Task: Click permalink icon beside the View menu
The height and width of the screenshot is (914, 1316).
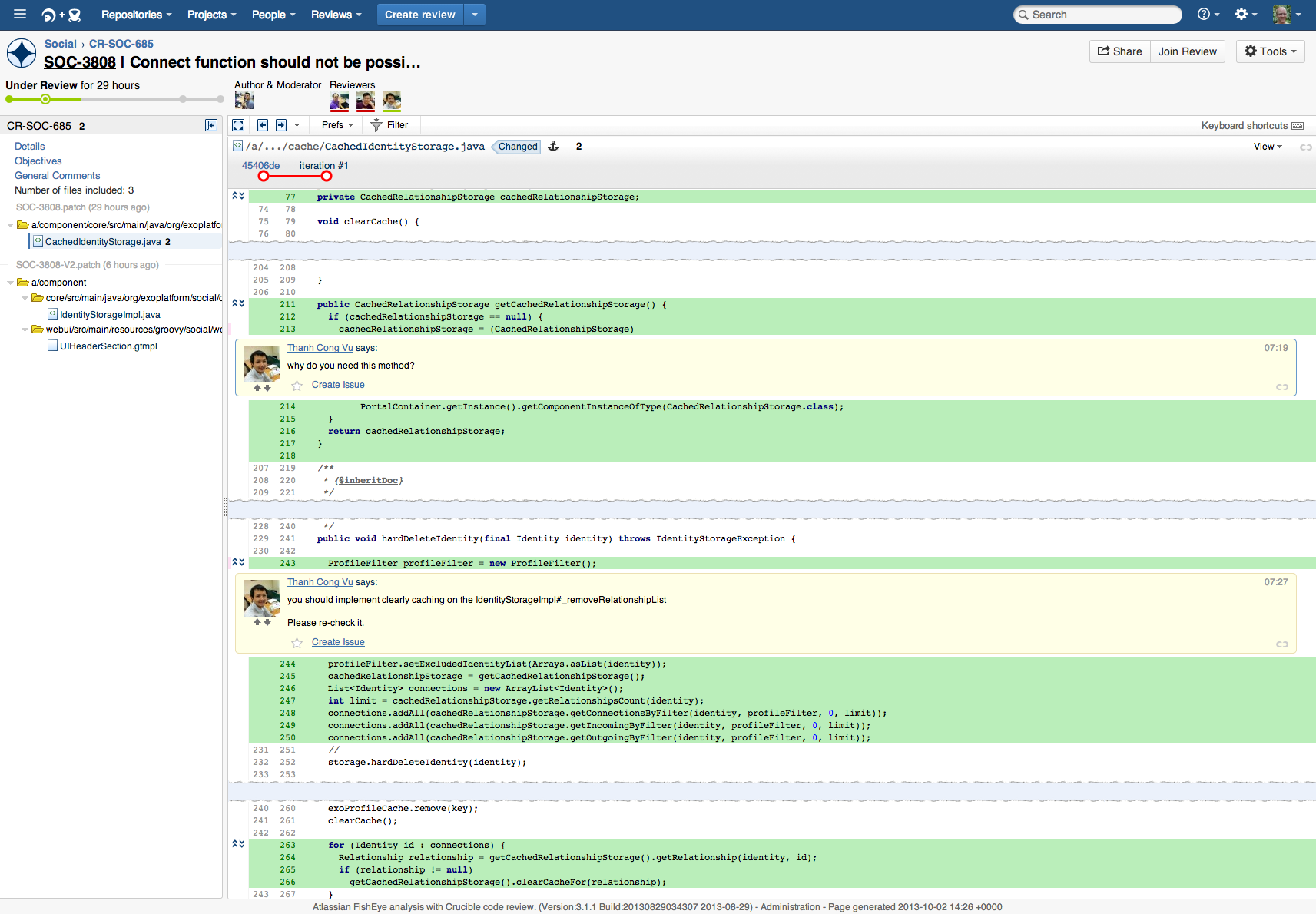Action: pyautogui.click(x=1305, y=147)
